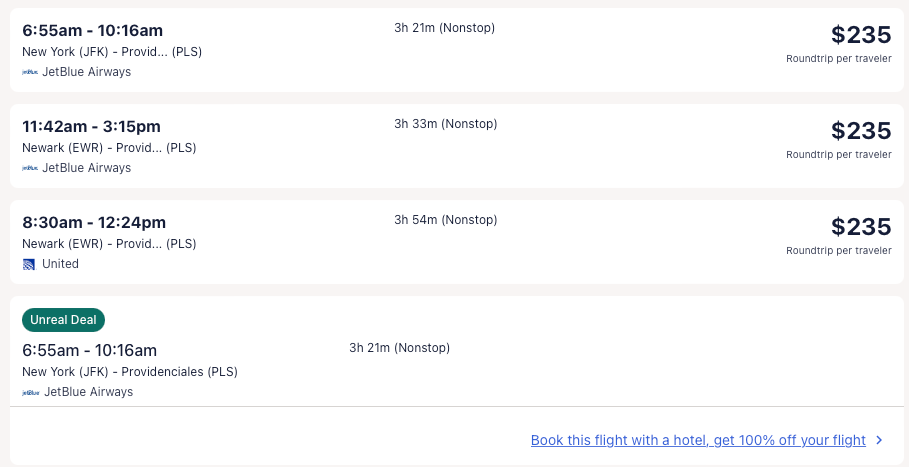This screenshot has height=467, width=909.
Task: Click the JetBlue logo on the $235 JFK flight
Action: [x=30, y=72]
